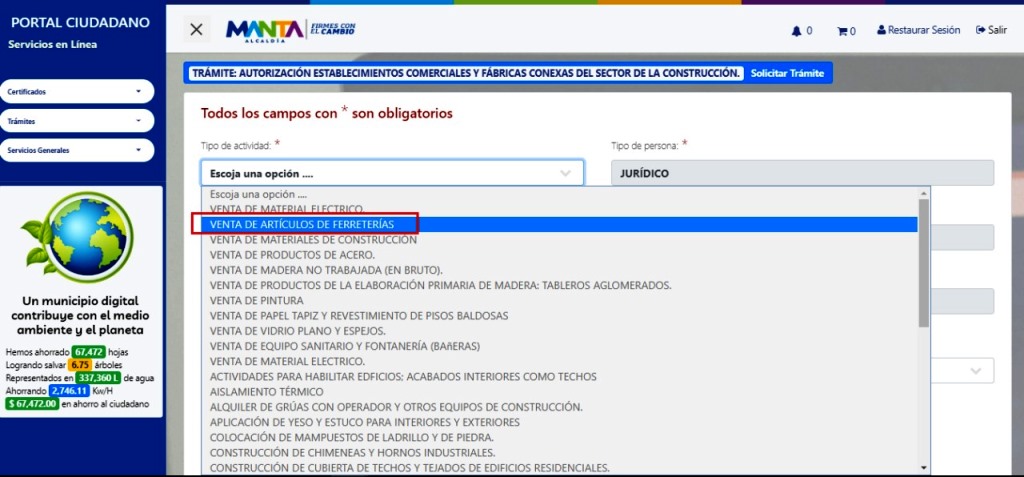Screen dimensions: 1024x477
Task: Collapse the Tipo de actividad dropdown
Action: click(392, 173)
